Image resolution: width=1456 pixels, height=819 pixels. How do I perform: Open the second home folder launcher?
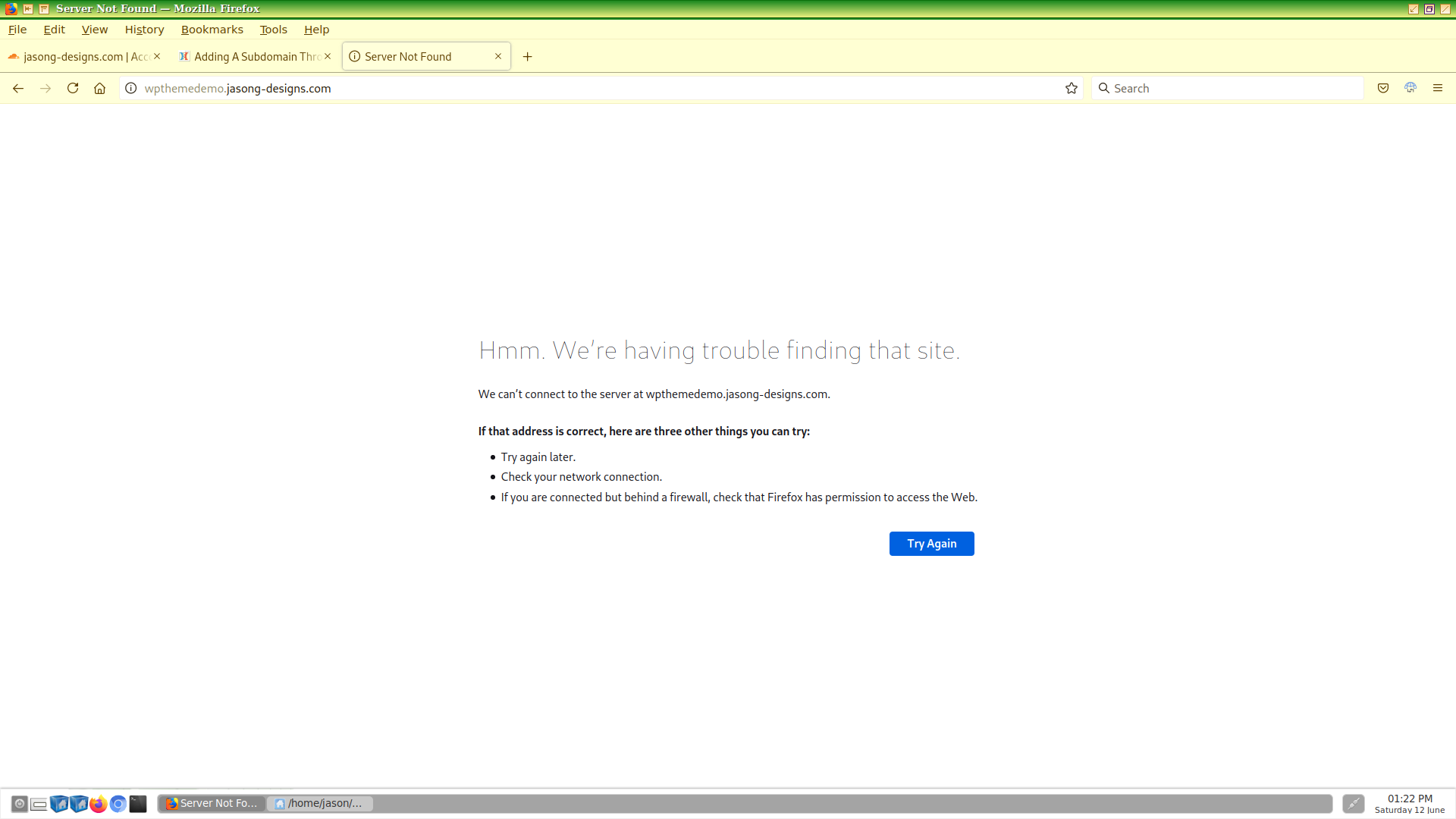[79, 804]
